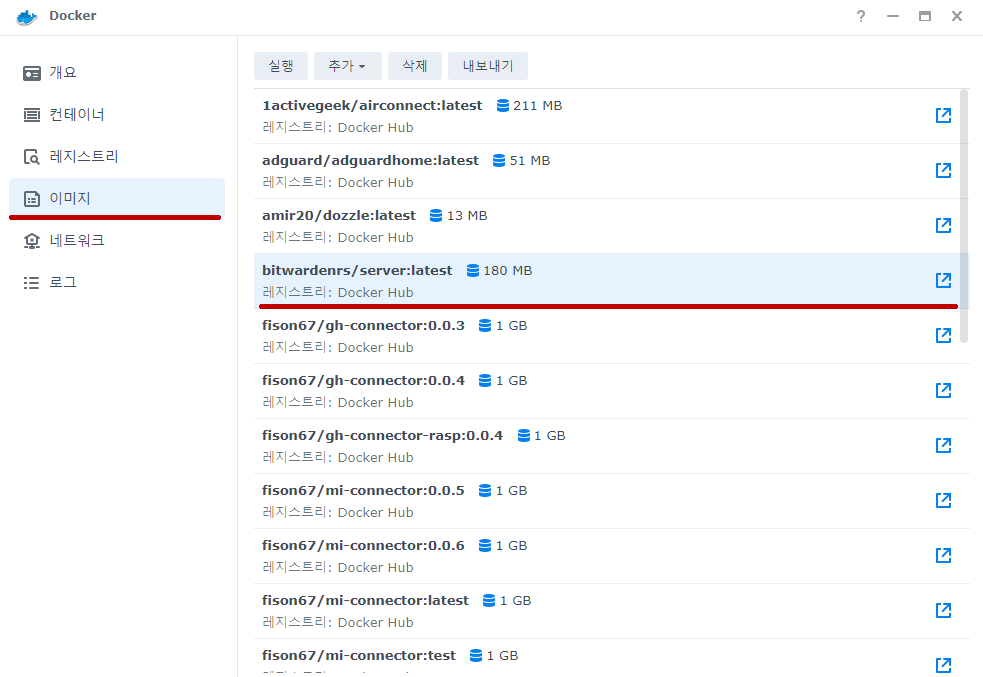Click the image list vertical scrollbar
The width and height of the screenshot is (983, 677).
tap(964, 216)
